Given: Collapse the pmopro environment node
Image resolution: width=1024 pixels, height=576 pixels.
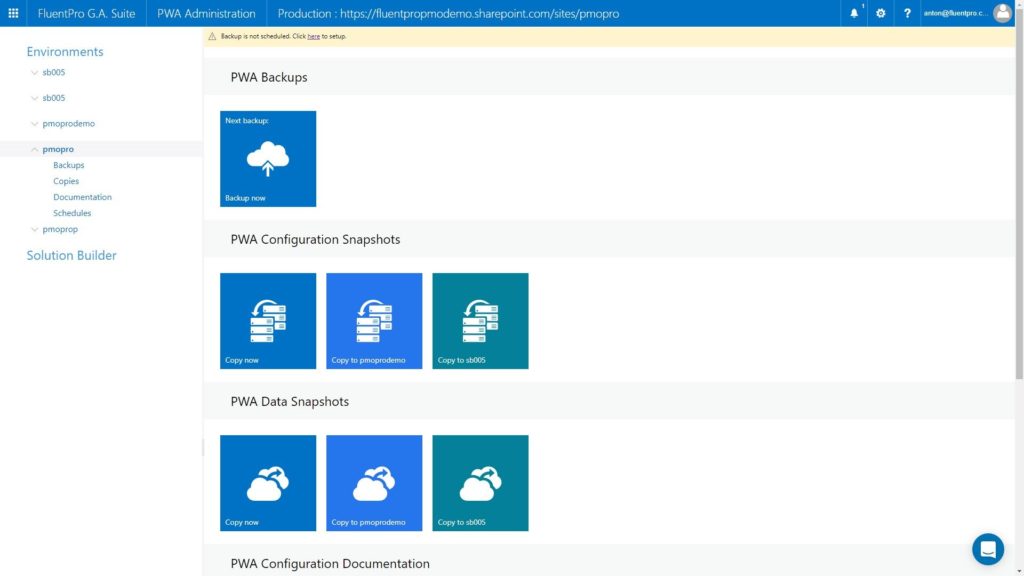Looking at the screenshot, I should coord(33,148).
